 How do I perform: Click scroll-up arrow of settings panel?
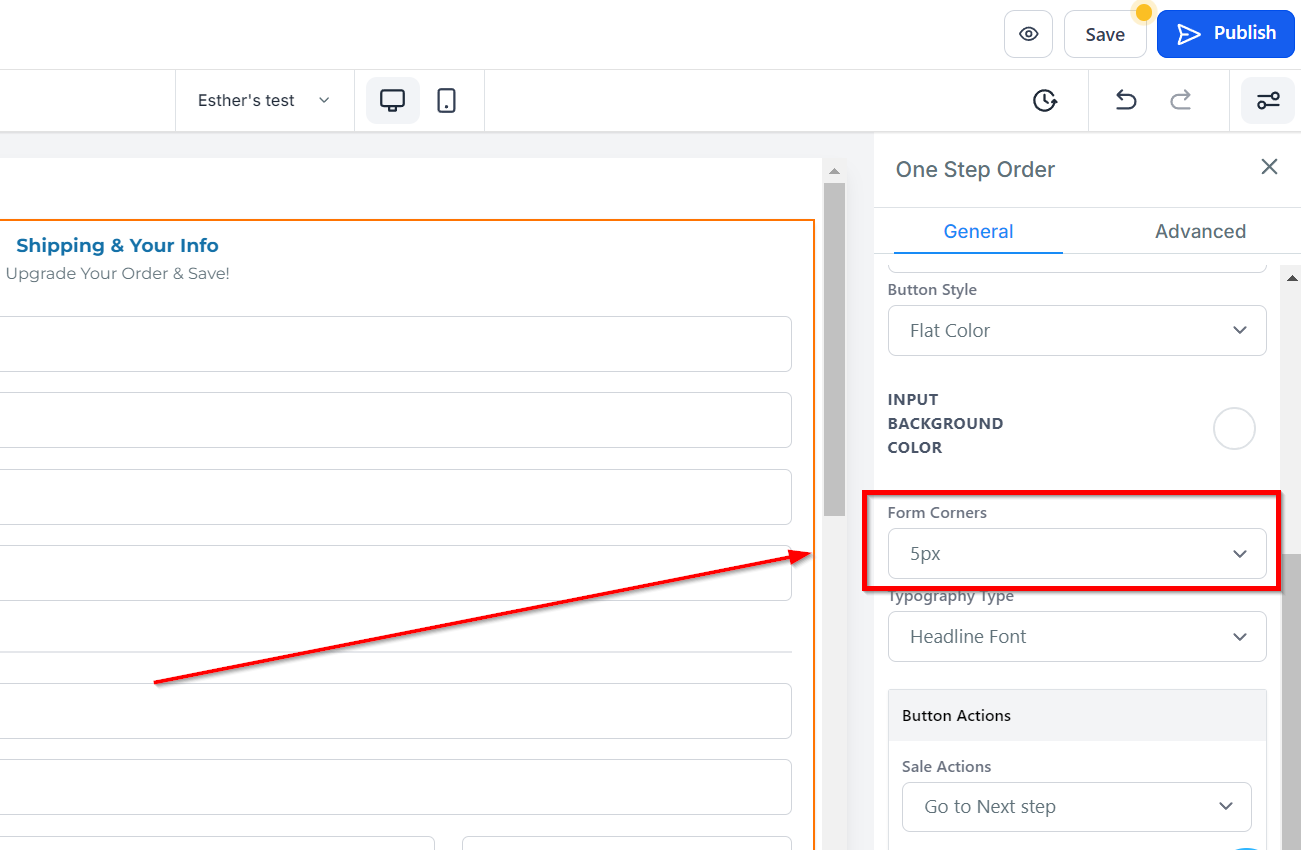point(1291,277)
